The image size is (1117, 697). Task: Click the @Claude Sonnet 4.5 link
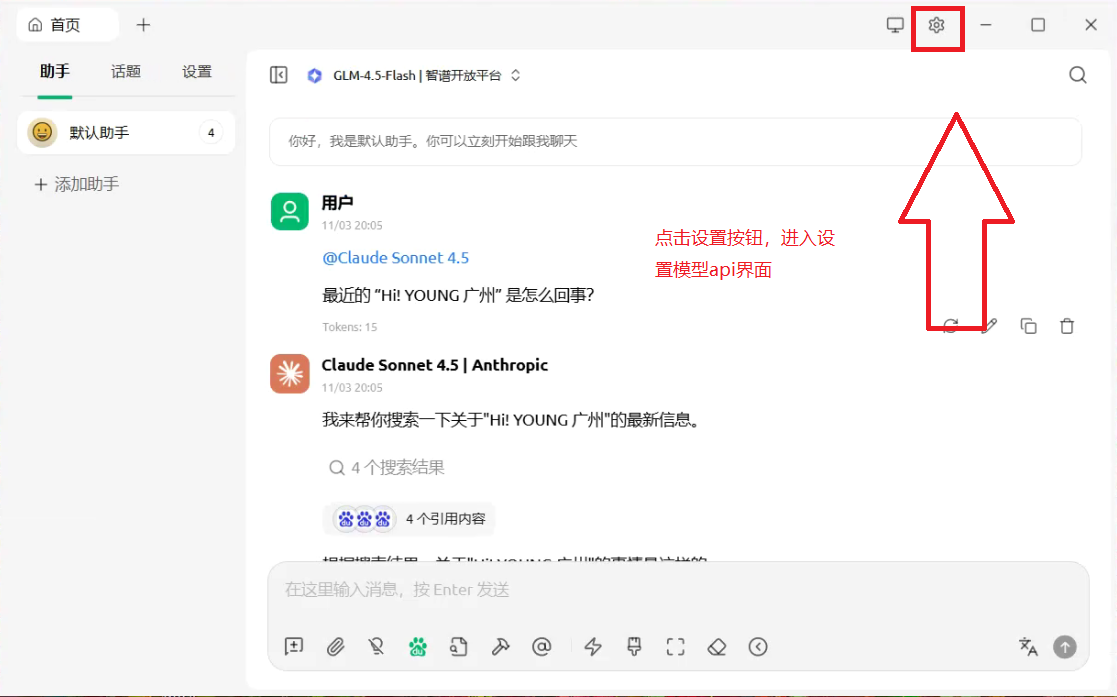396,257
